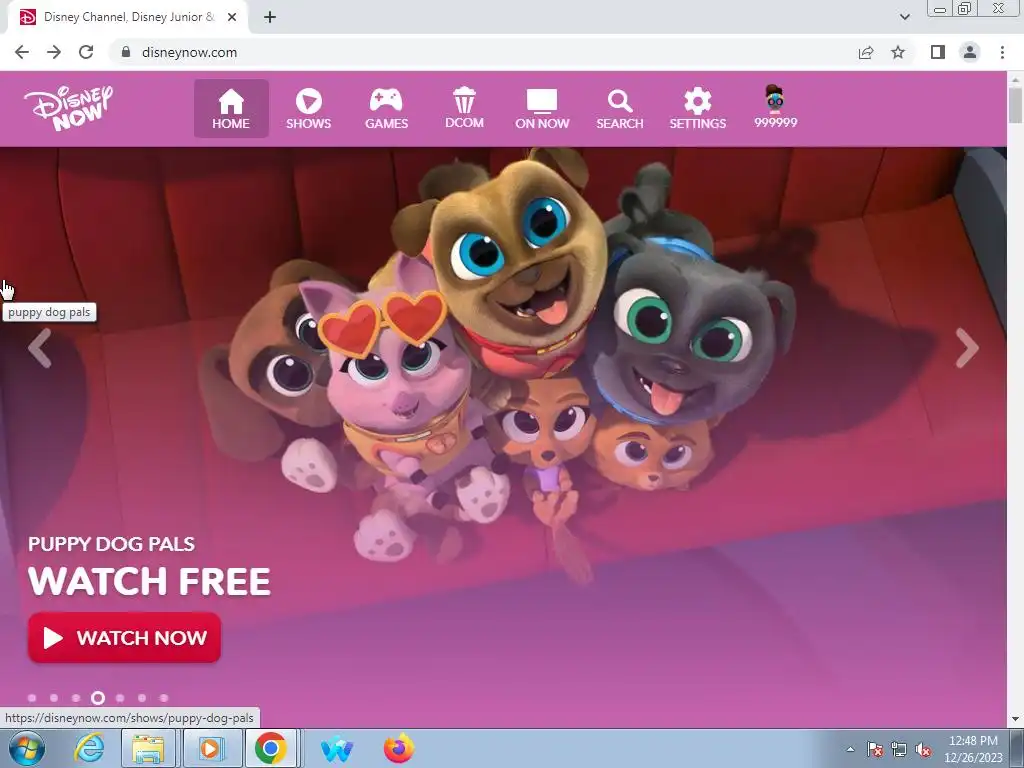Screen dimensions: 1024x768
Task: Open the DCOM popcorn section
Action: click(x=464, y=108)
